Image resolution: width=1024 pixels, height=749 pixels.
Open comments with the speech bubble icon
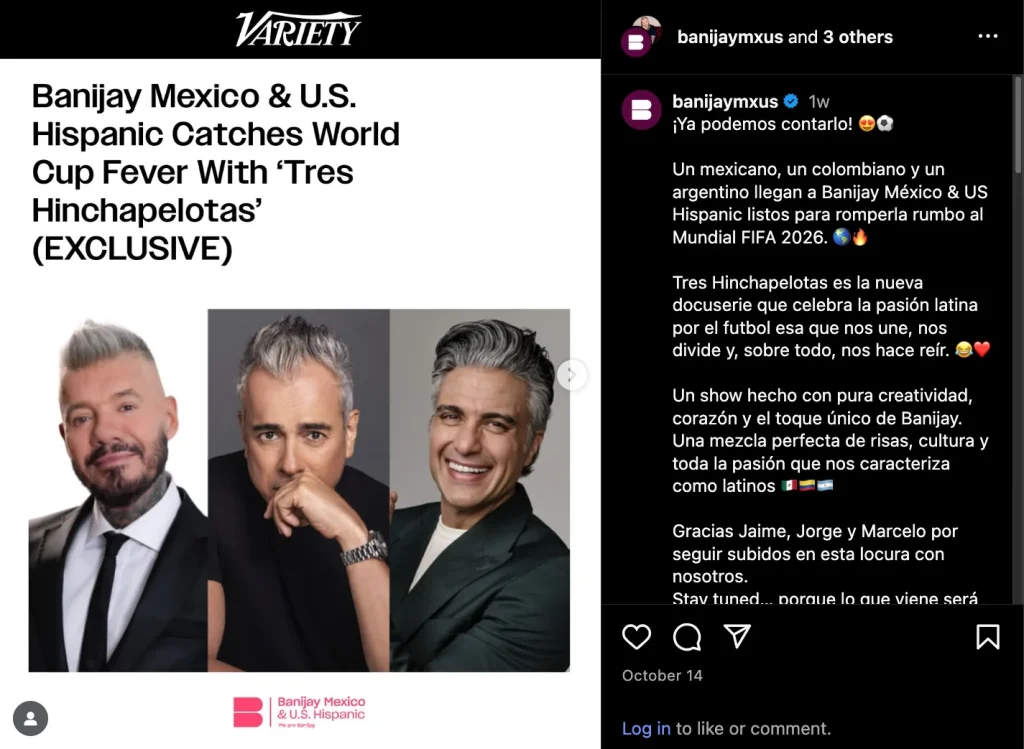pos(687,637)
